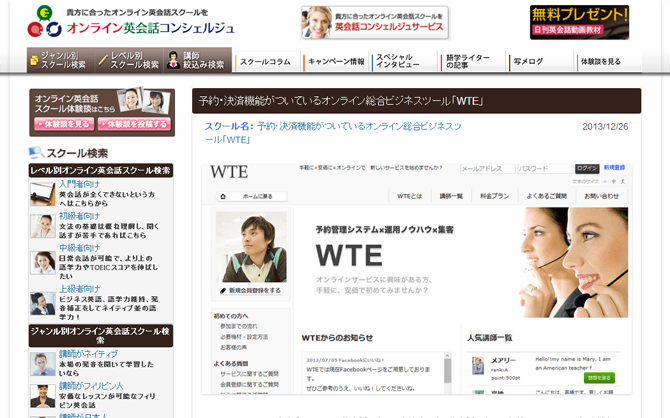Image resolution: width=670 pixels, height=418 pixels.
Task: Click the 2013/12/26 article date
Action: (x=605, y=127)
